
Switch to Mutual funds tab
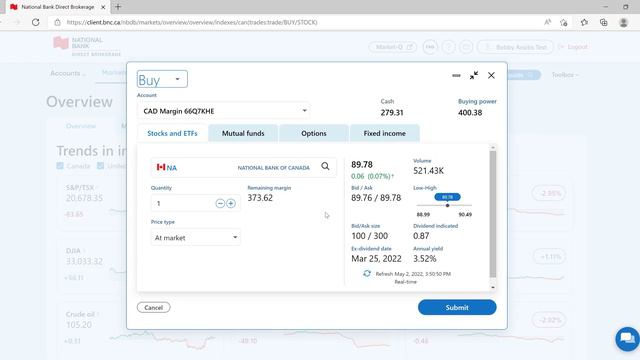[243, 133]
